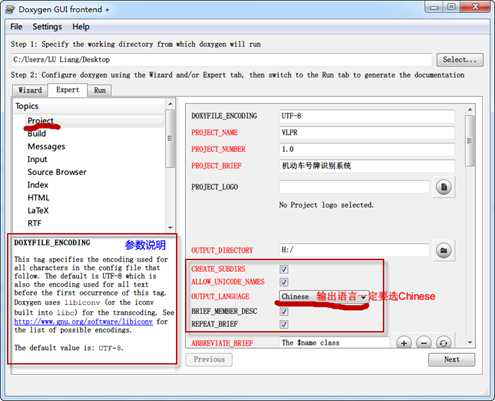Image resolution: width=495 pixels, height=401 pixels.
Task: Click the DOXYFILE_ENCODING field with UTF-8
Action: point(367,116)
